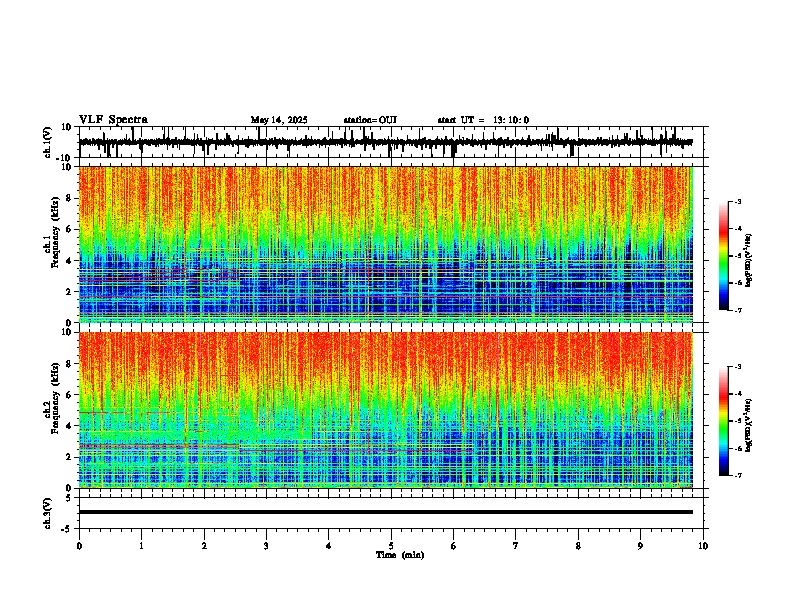Click the time axis tick label "5"
Screen dimensions: 792x612
point(391,546)
